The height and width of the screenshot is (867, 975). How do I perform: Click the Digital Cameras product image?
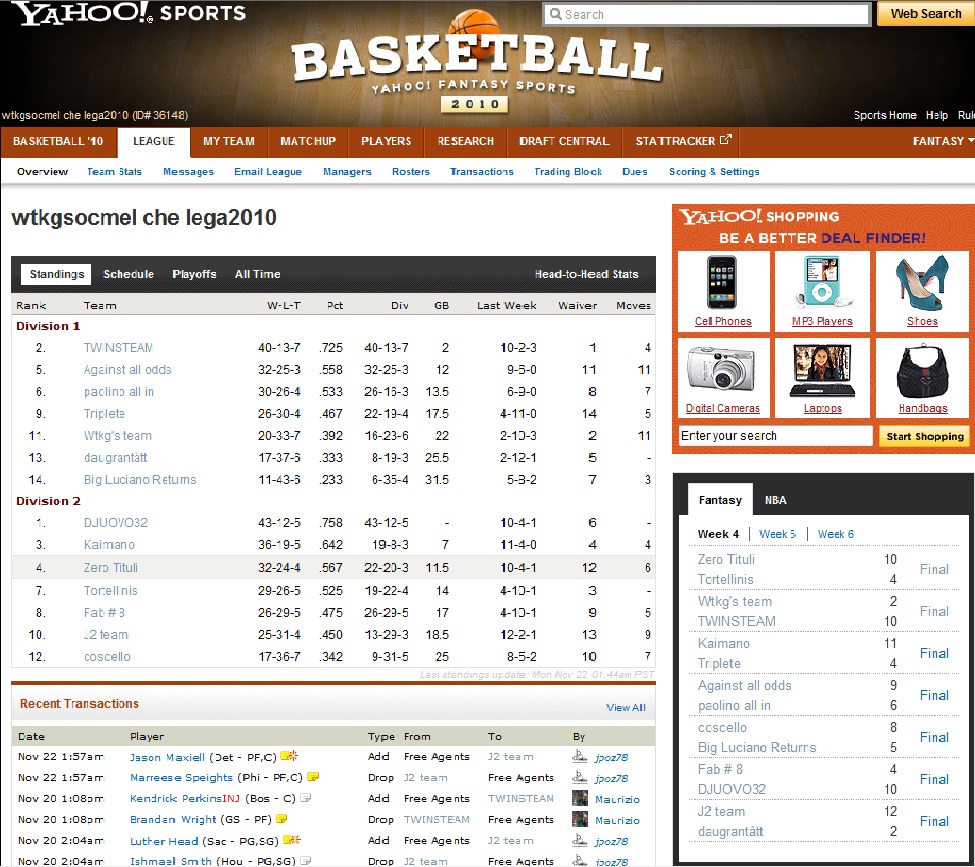pyautogui.click(x=723, y=369)
